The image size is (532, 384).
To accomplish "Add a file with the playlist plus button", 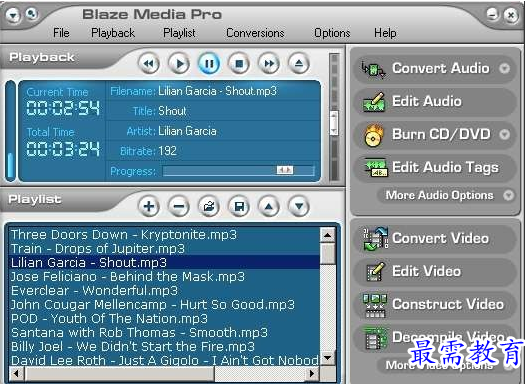I will (x=149, y=206).
